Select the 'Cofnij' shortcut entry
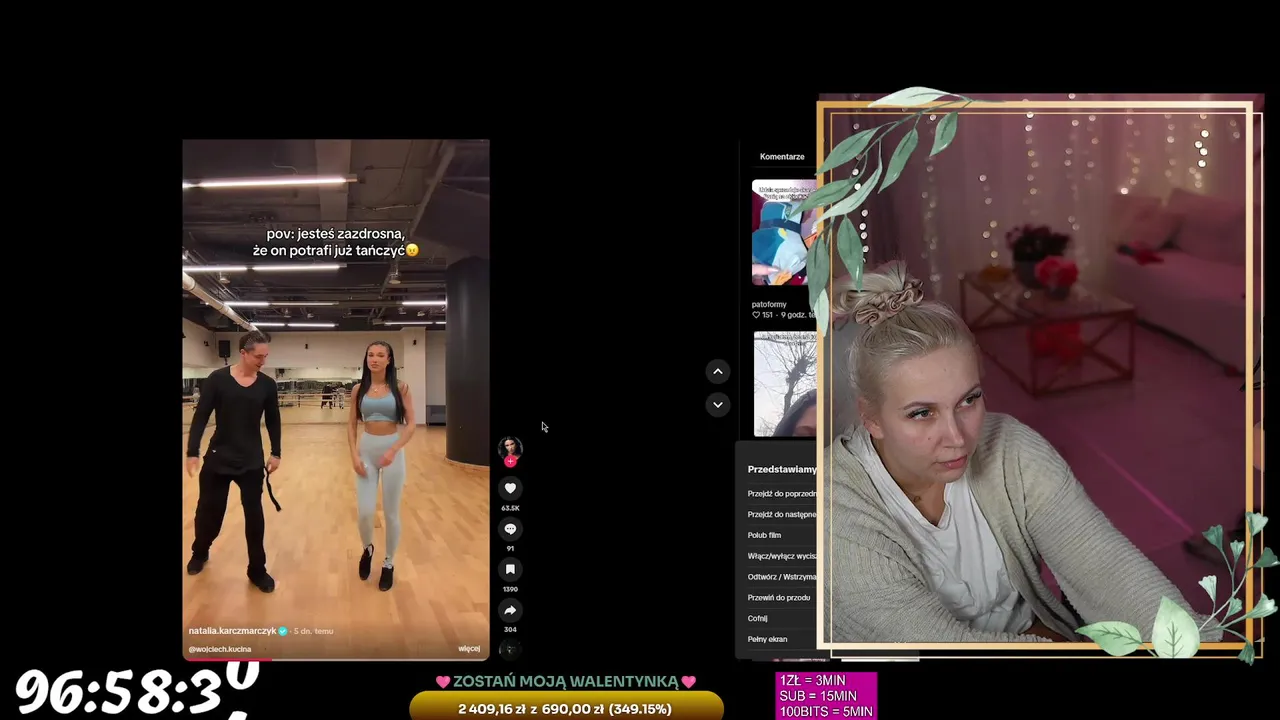1280x720 pixels. coord(758,619)
